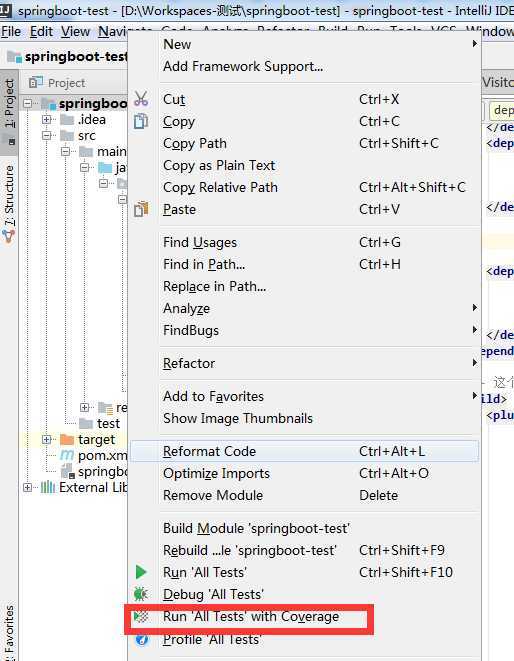Select Copy Path

[x=304, y=143]
